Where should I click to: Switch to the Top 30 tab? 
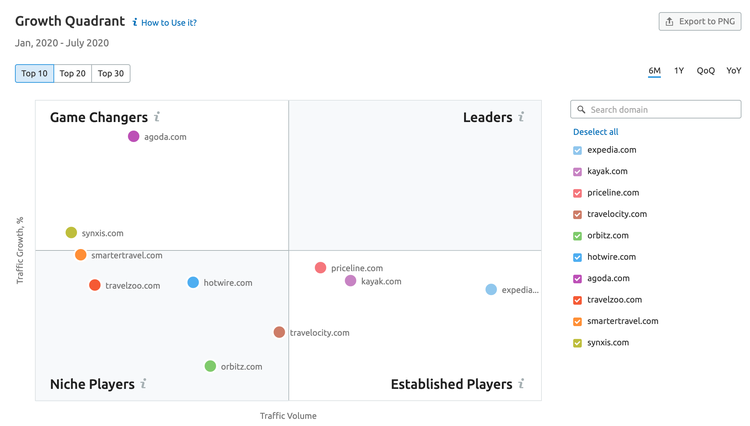[x=111, y=73]
